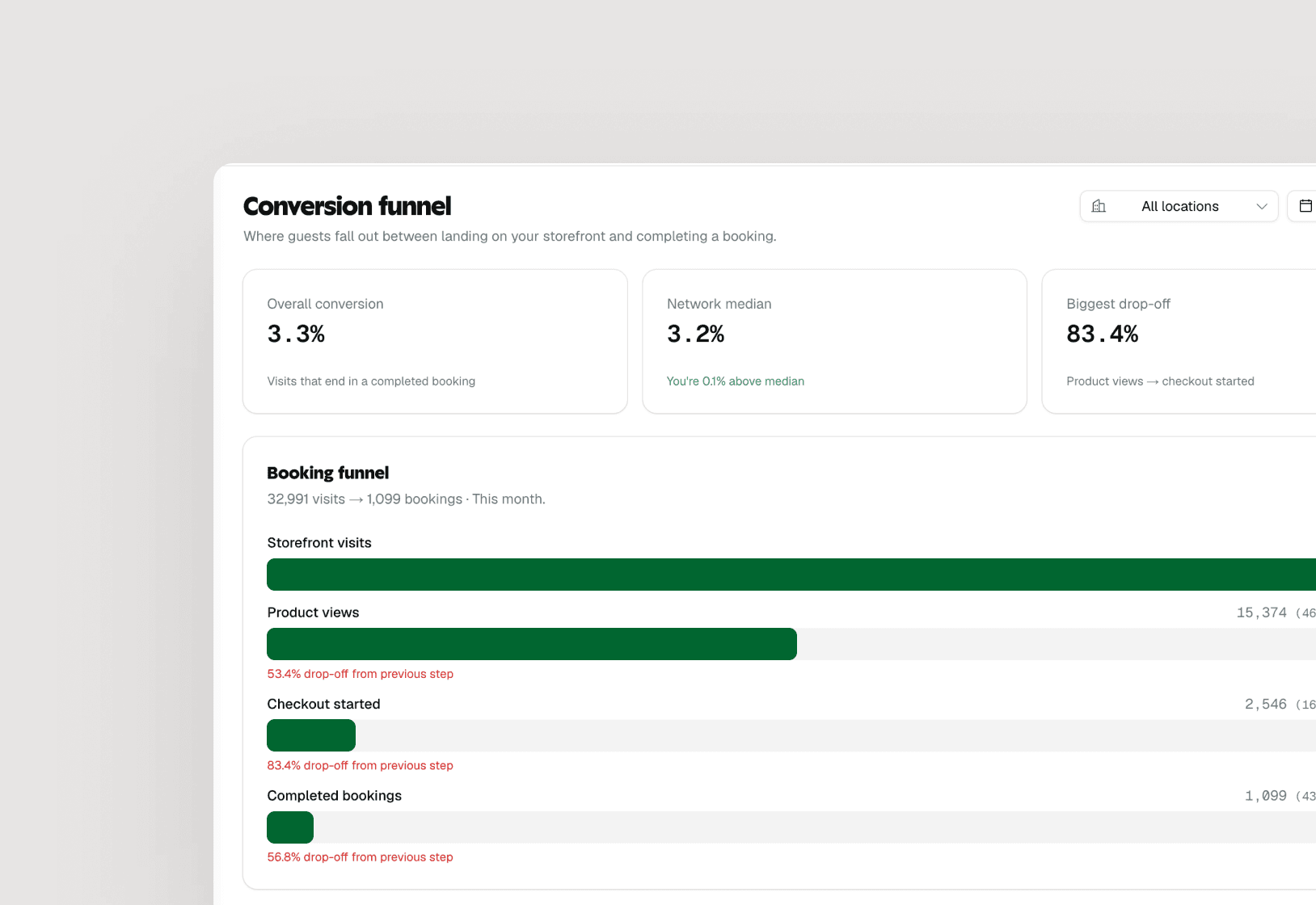Click the Completed bookings label

click(x=335, y=796)
